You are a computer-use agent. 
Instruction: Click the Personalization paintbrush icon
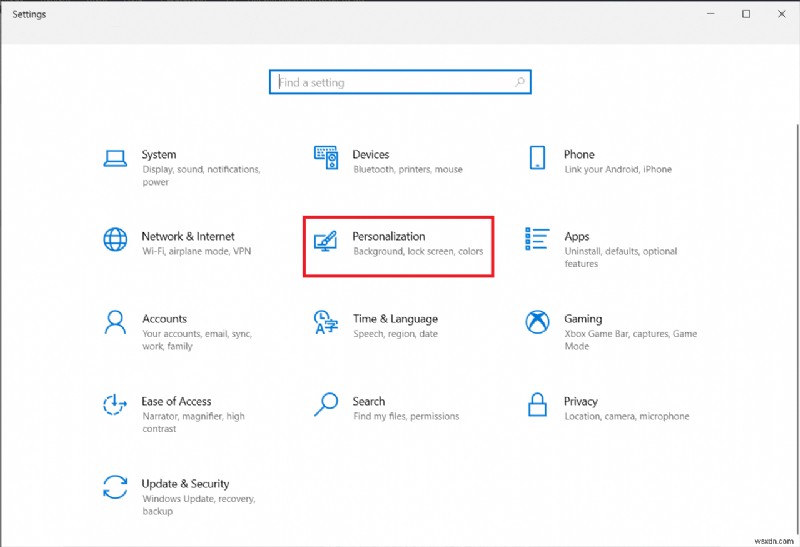[326, 240]
